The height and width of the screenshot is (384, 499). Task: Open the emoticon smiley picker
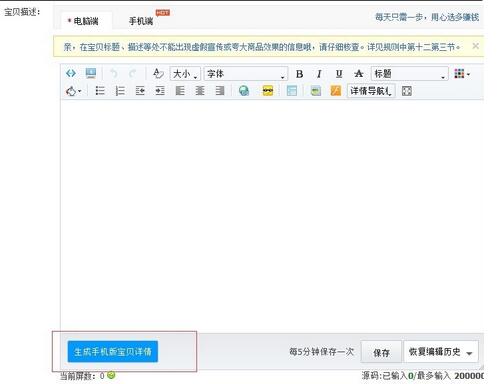(268, 91)
